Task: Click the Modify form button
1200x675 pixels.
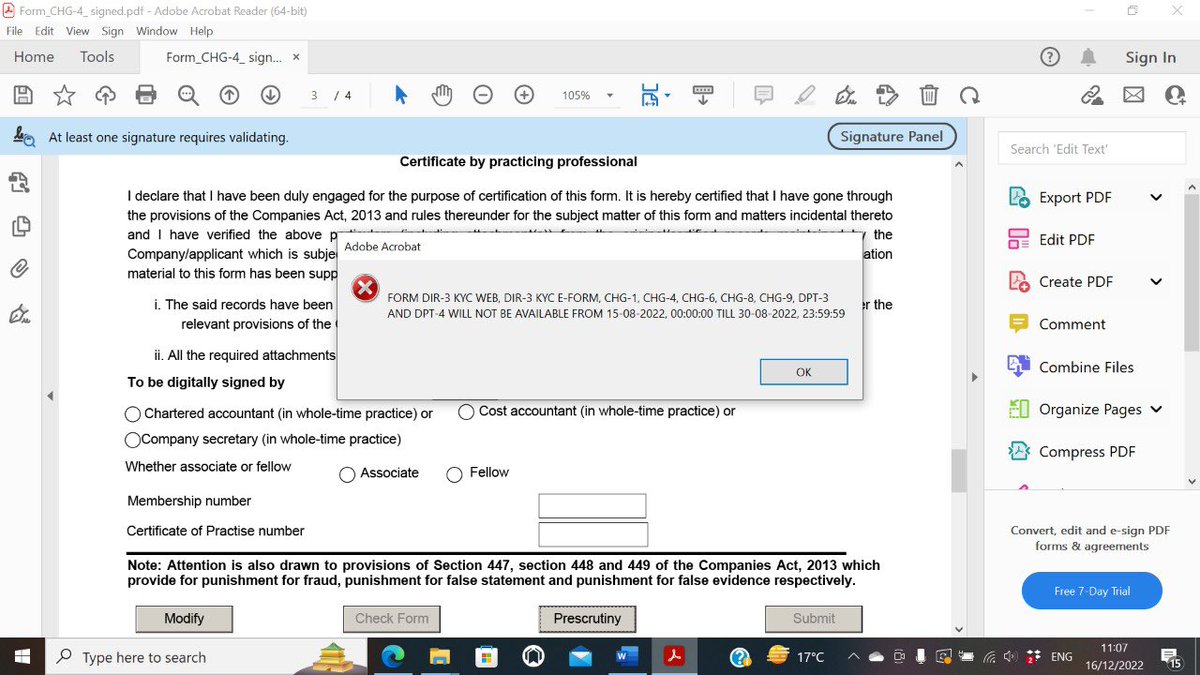Action: 184,618
